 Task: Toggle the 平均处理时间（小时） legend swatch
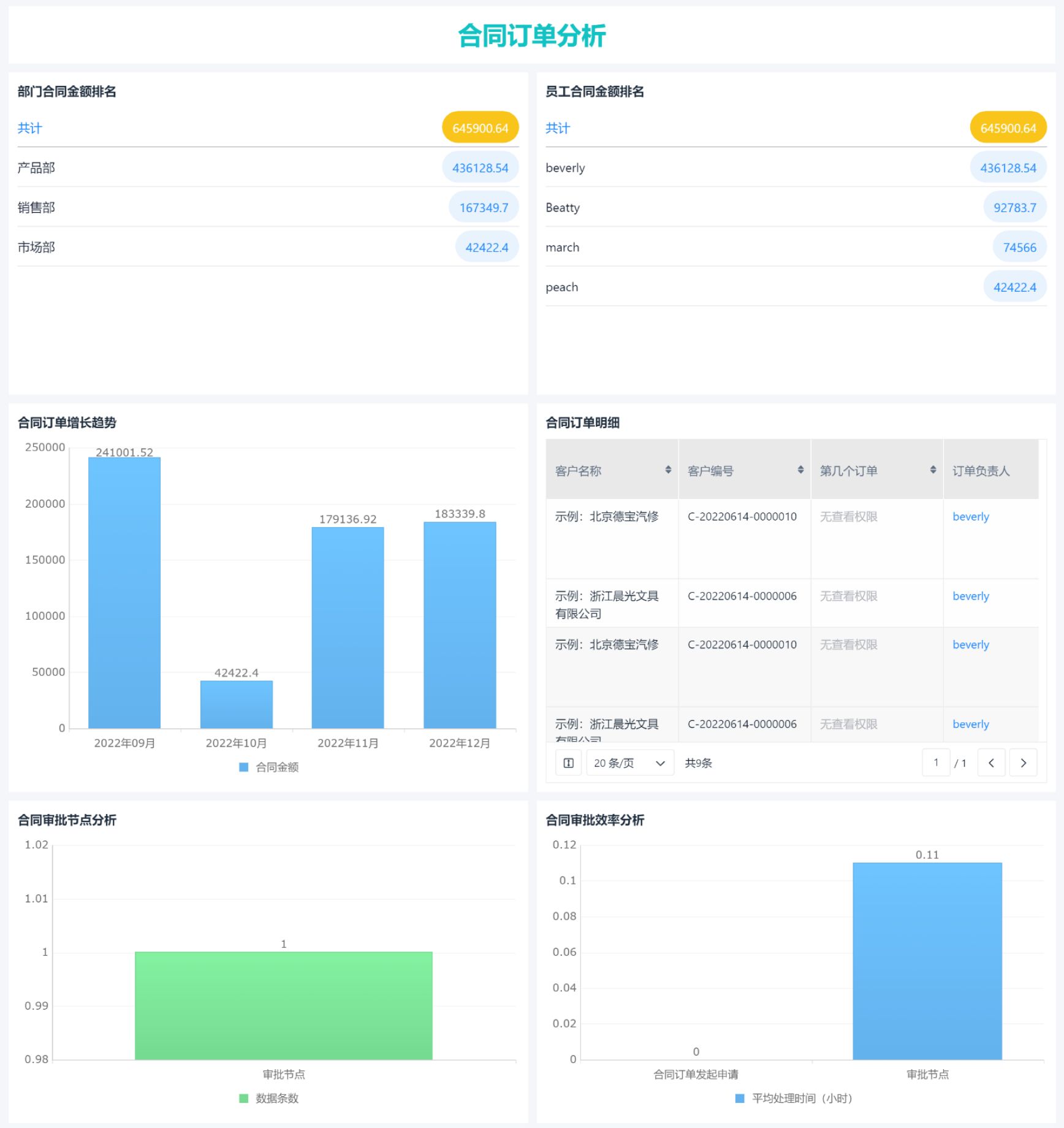(x=740, y=1098)
